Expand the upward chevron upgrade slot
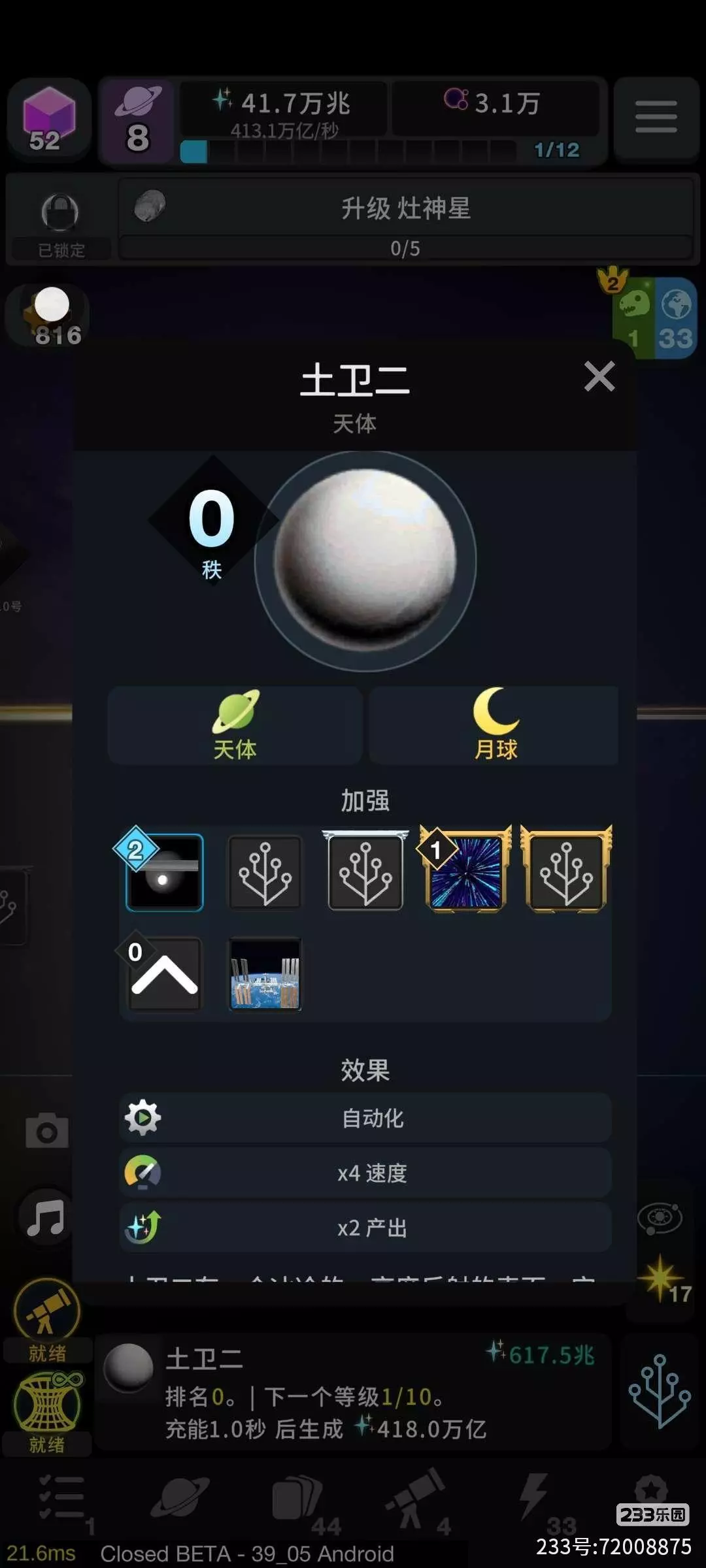The image size is (706, 1568). pos(164,973)
